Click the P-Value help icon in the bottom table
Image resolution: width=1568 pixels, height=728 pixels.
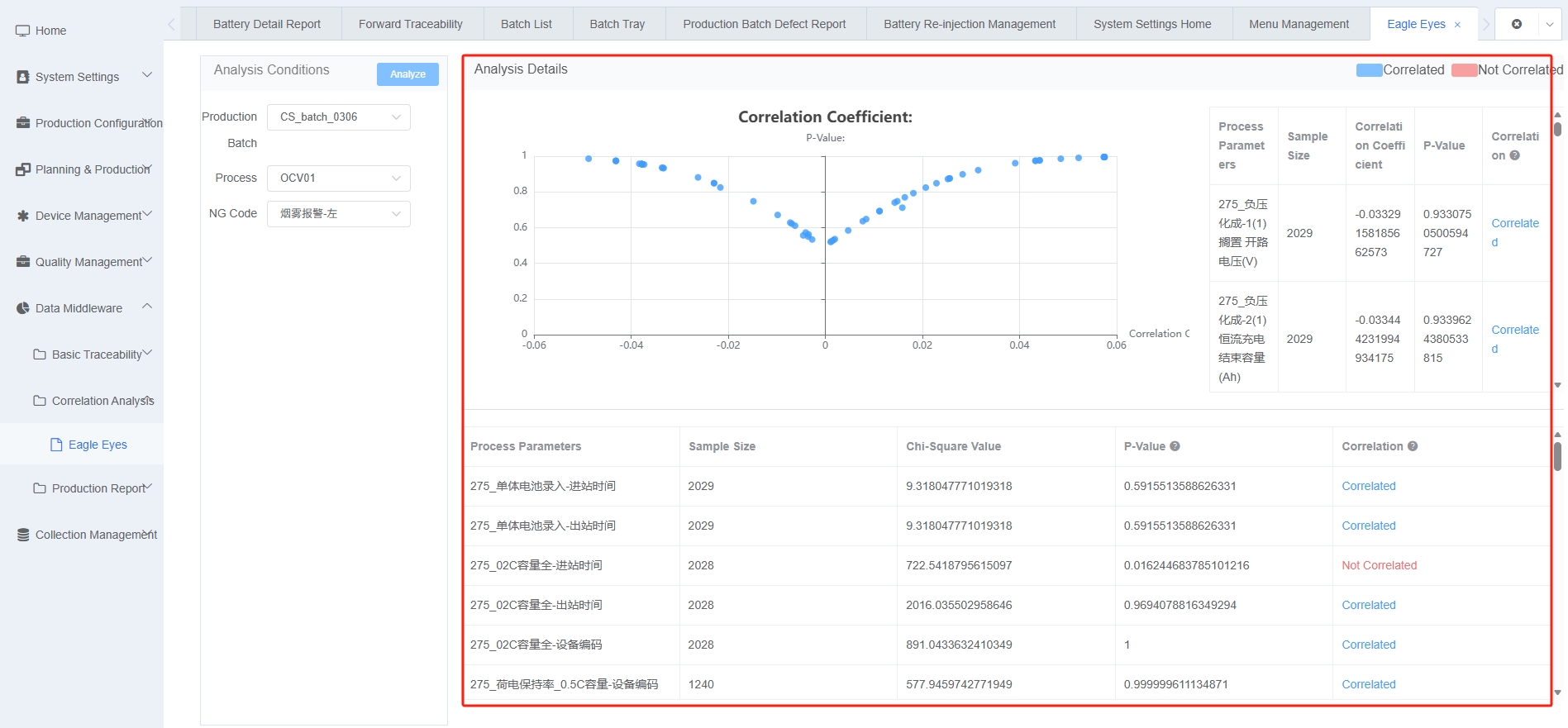pyautogui.click(x=1175, y=446)
